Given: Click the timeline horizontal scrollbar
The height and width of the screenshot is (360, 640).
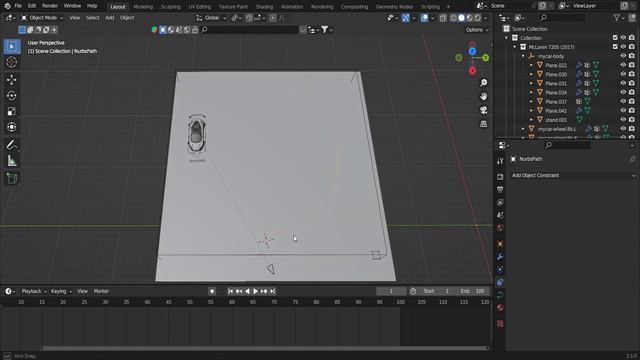Looking at the screenshot, I should tap(265, 348).
